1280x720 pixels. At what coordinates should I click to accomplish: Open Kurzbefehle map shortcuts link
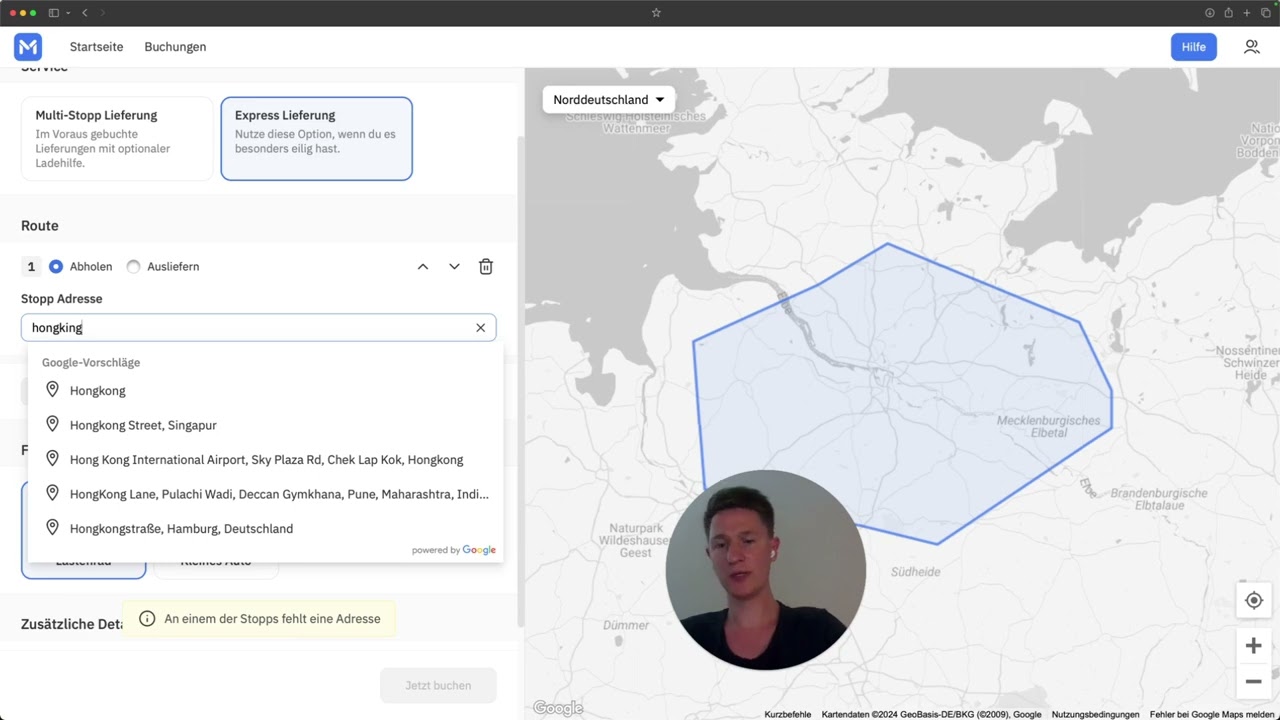[788, 714]
